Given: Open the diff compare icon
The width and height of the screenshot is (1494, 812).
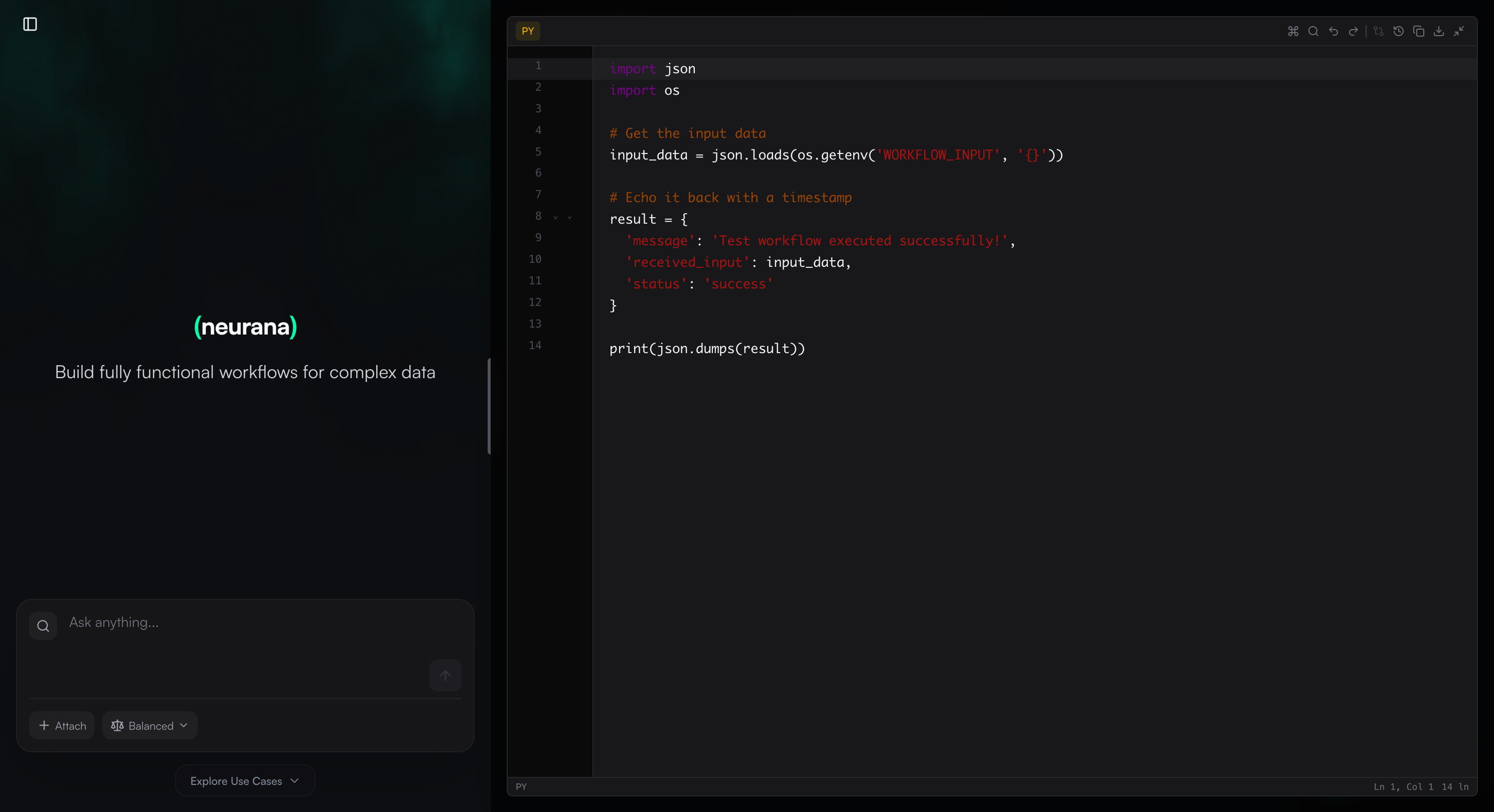Looking at the screenshot, I should coord(1379,31).
